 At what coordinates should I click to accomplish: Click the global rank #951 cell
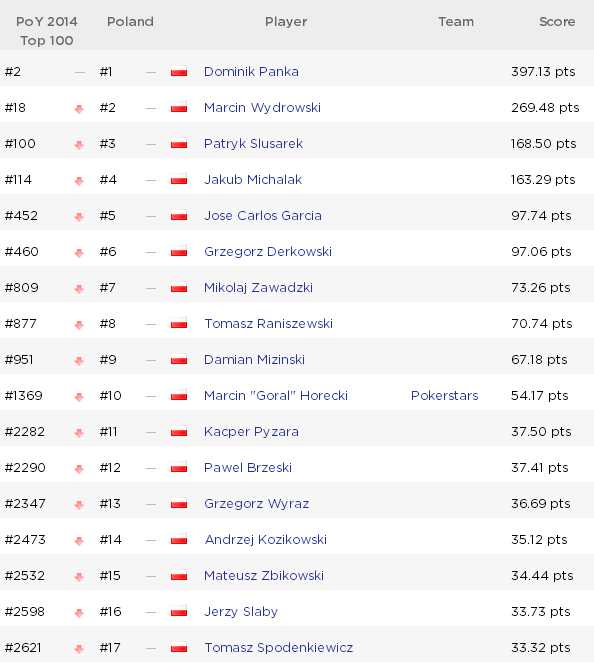[x=19, y=359]
